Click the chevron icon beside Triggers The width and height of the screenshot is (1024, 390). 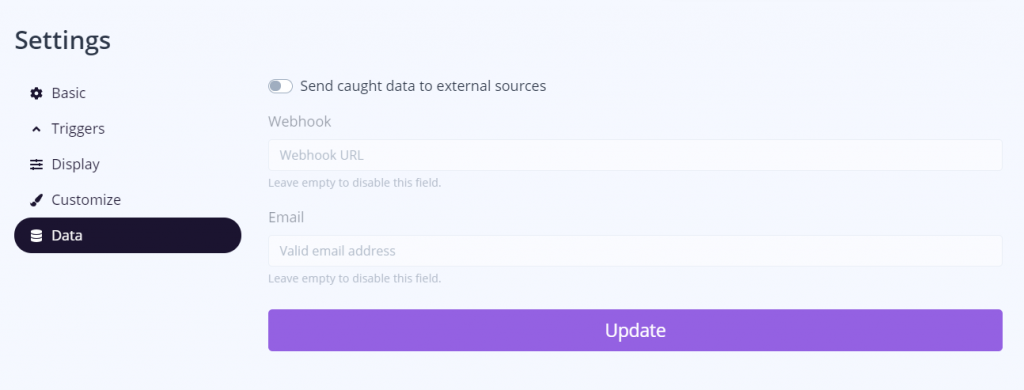[x=36, y=129]
